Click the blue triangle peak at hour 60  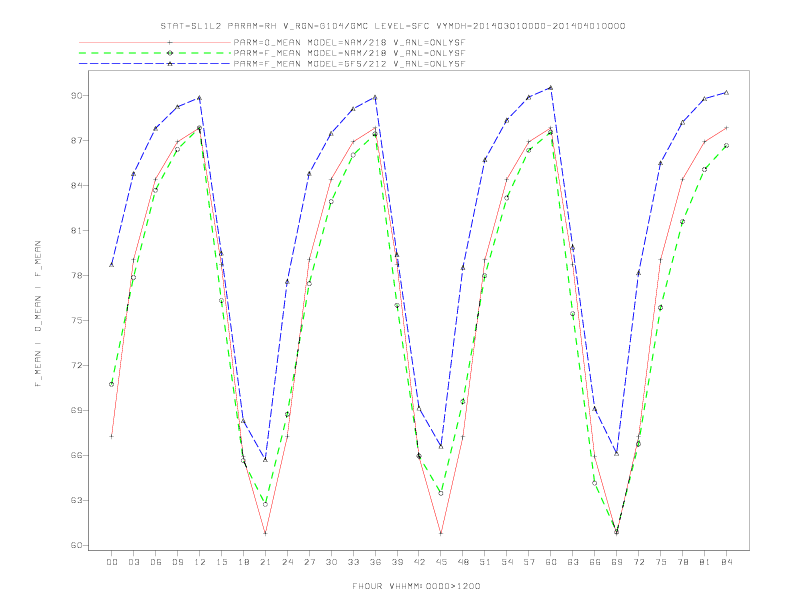coord(551,88)
